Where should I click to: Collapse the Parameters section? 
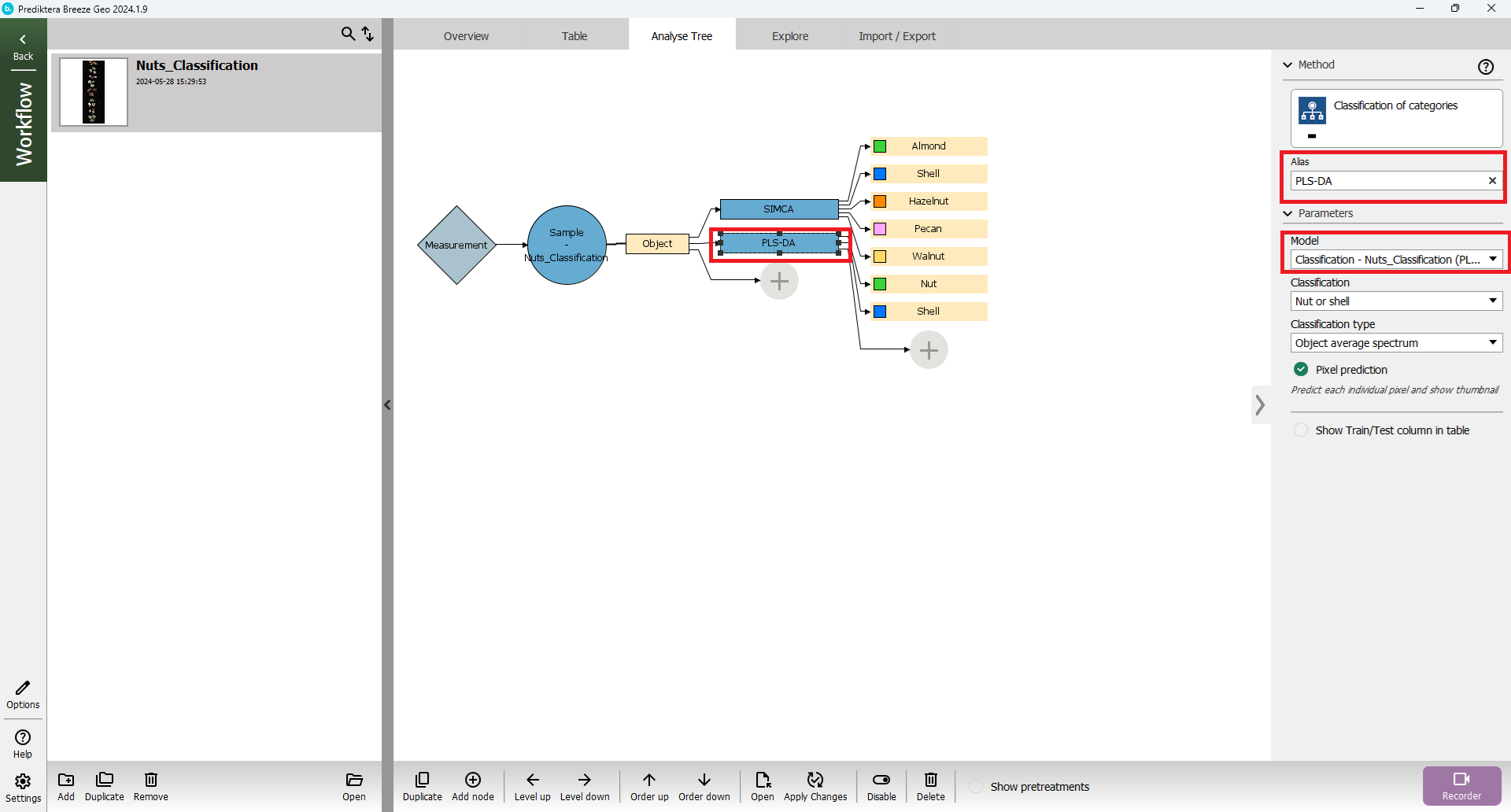tap(1288, 213)
